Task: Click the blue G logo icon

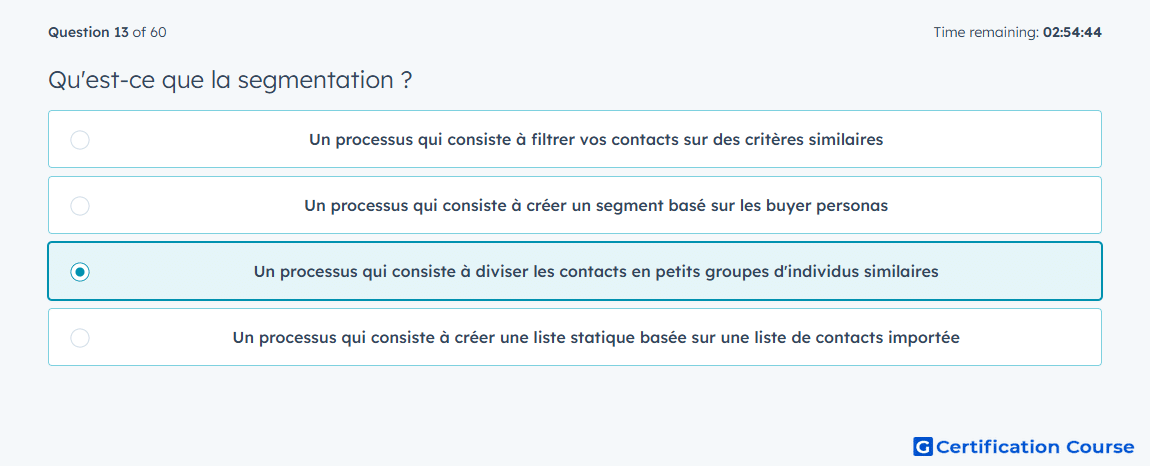Action: (923, 447)
